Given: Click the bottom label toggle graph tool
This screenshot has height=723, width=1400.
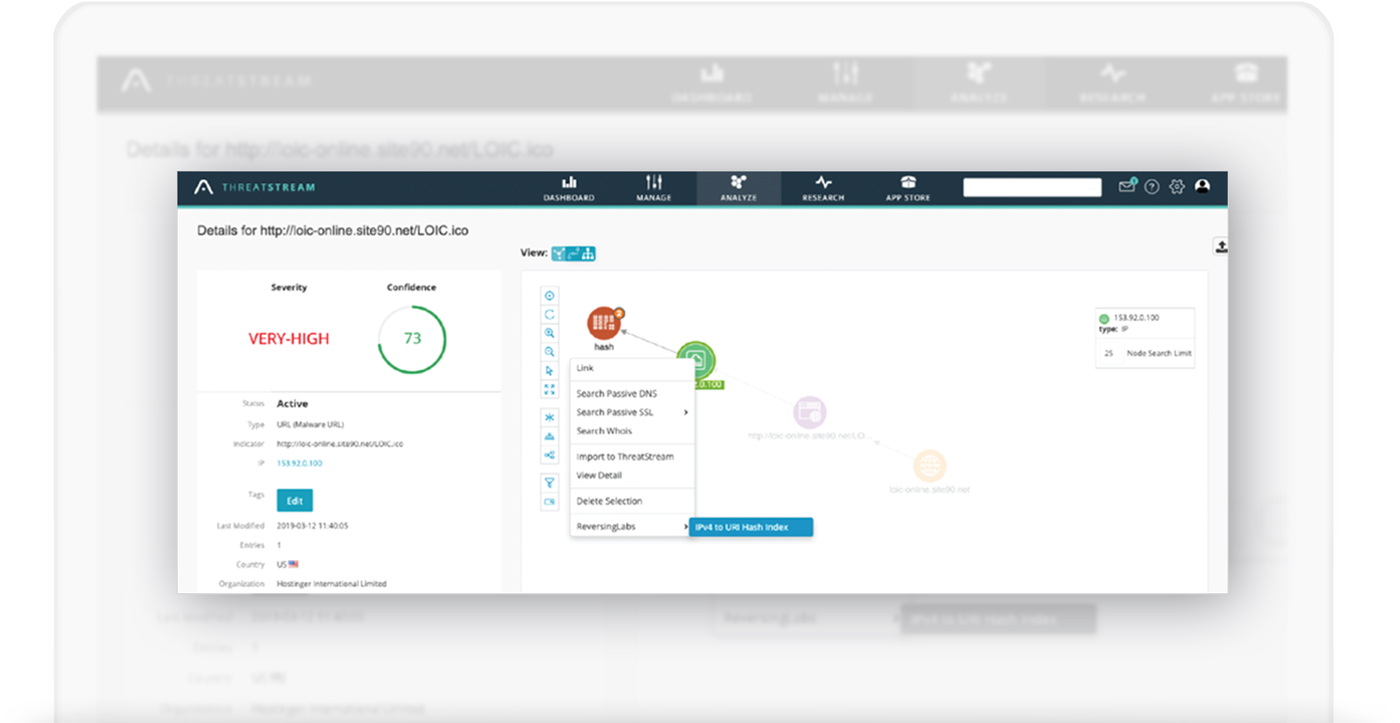Looking at the screenshot, I should (x=549, y=502).
